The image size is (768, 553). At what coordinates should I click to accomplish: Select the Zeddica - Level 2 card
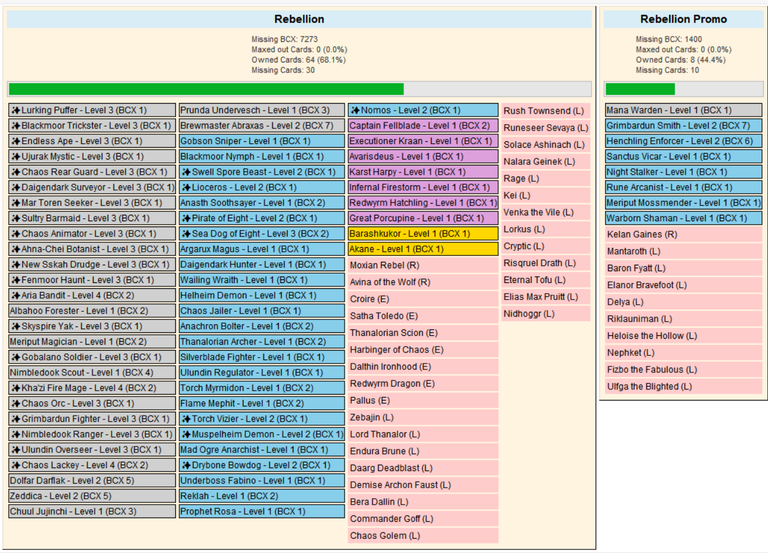click(92, 496)
